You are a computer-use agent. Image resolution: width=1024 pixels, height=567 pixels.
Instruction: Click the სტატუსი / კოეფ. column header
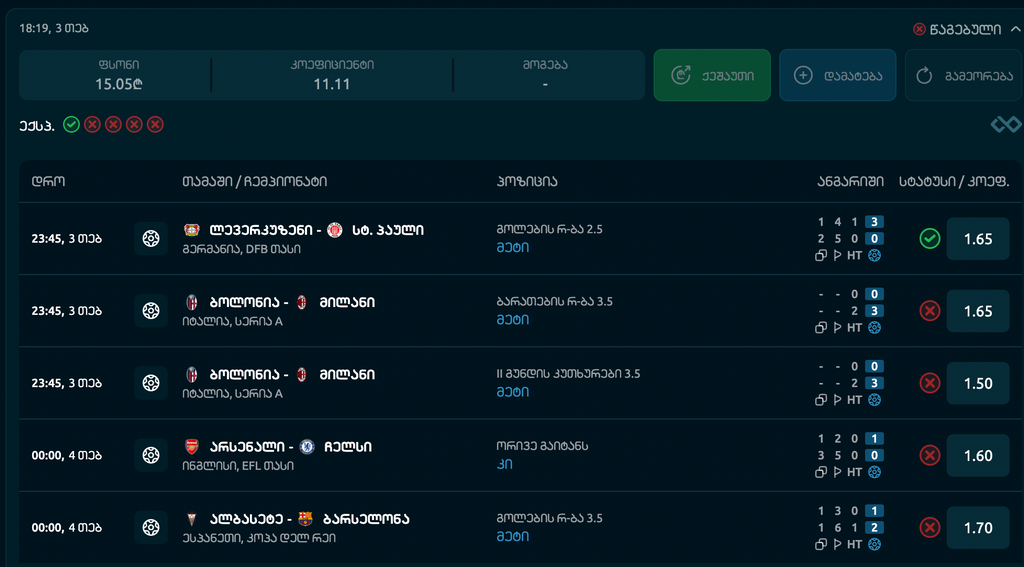point(954,182)
